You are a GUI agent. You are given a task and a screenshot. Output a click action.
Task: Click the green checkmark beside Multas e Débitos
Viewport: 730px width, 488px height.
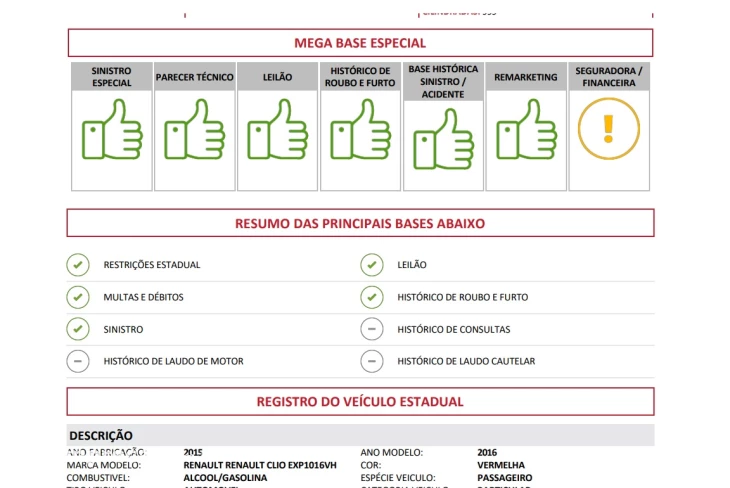[78, 297]
